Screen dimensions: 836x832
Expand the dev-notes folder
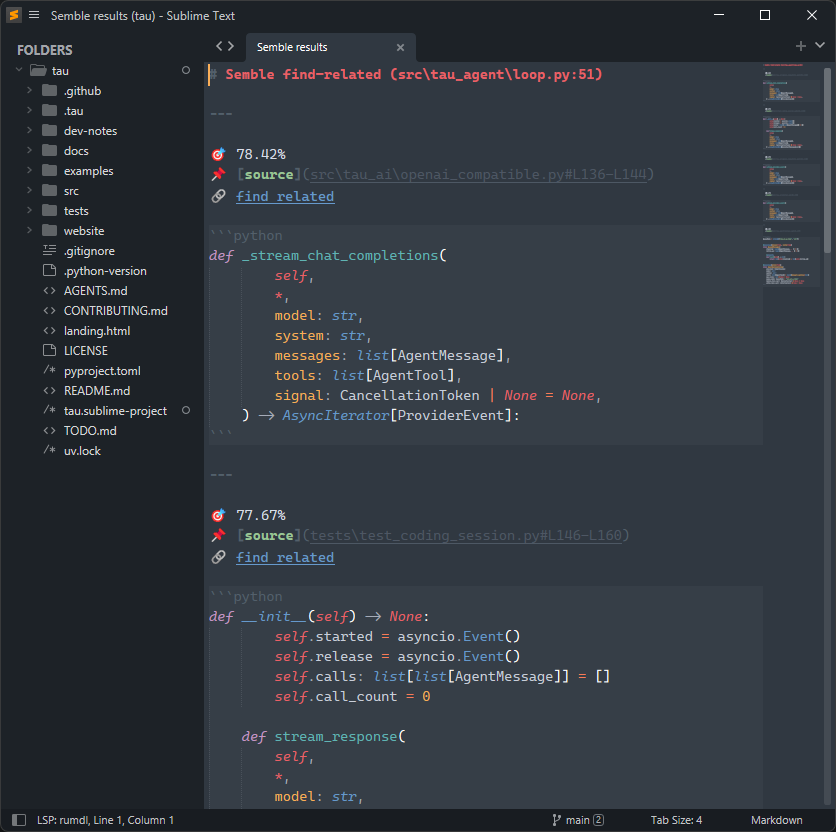coord(29,130)
